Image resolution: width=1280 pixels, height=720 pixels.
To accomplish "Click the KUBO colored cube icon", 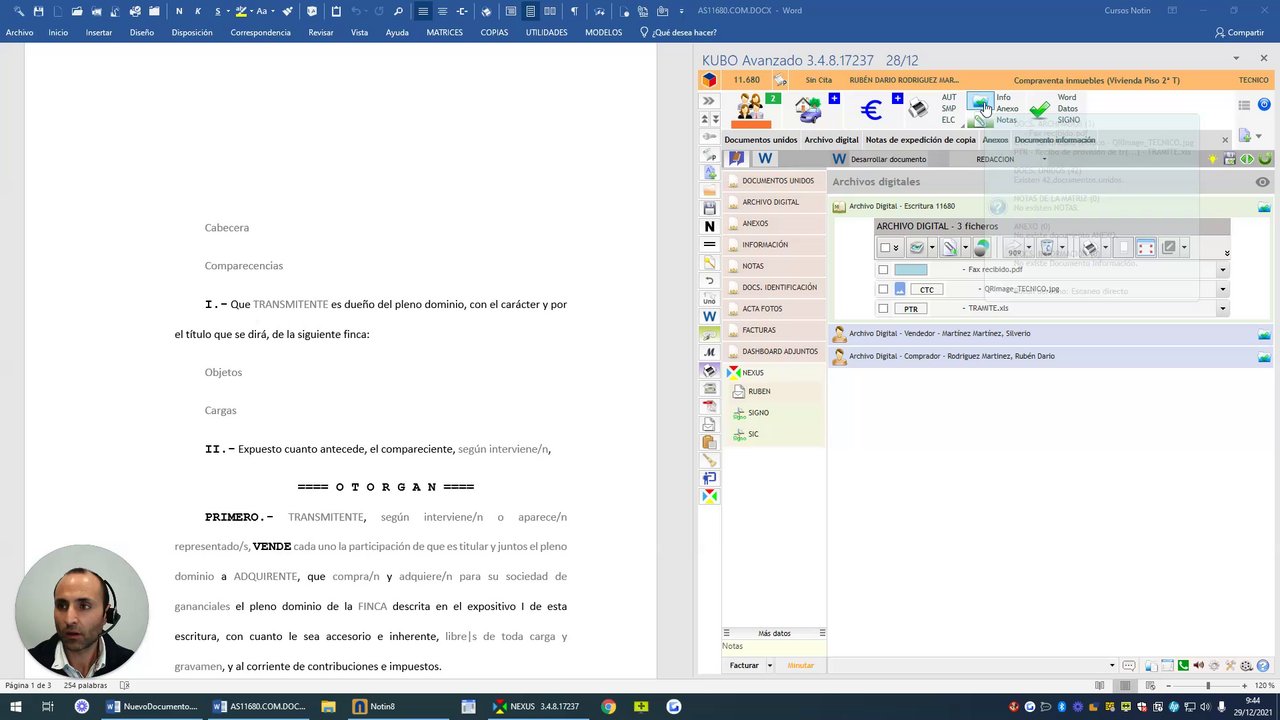I will pyautogui.click(x=709, y=80).
